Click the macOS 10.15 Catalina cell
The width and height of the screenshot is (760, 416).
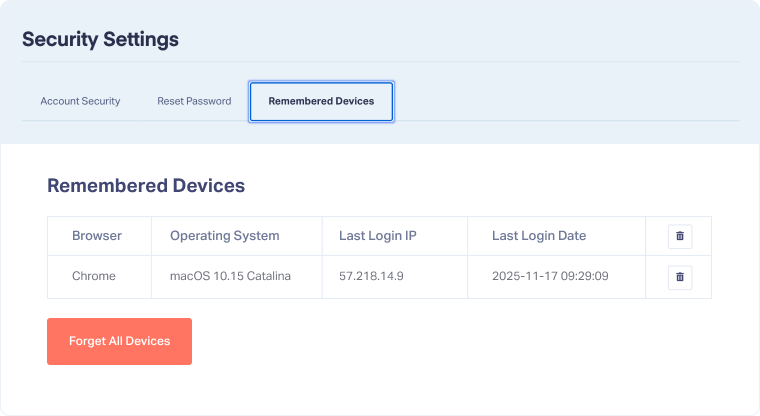(230, 276)
